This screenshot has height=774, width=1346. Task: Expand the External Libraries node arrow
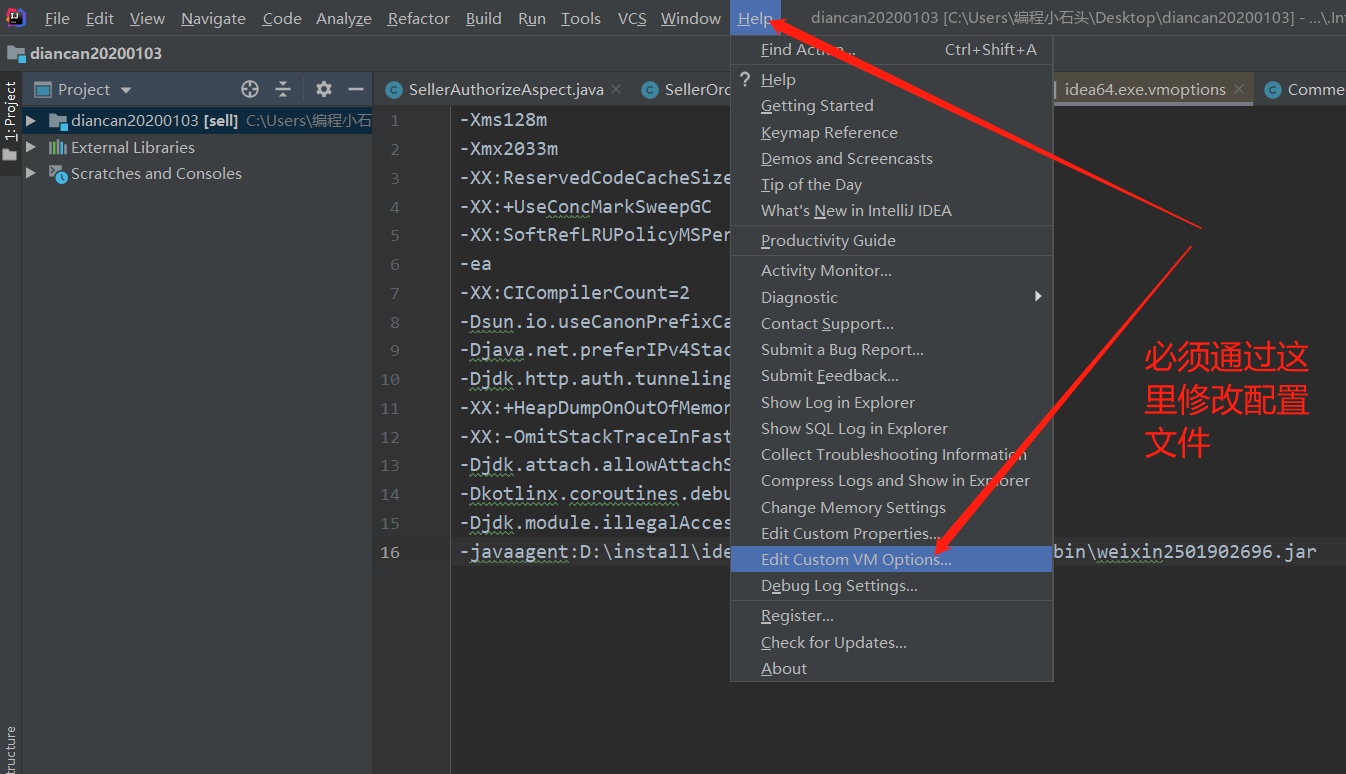click(31, 148)
